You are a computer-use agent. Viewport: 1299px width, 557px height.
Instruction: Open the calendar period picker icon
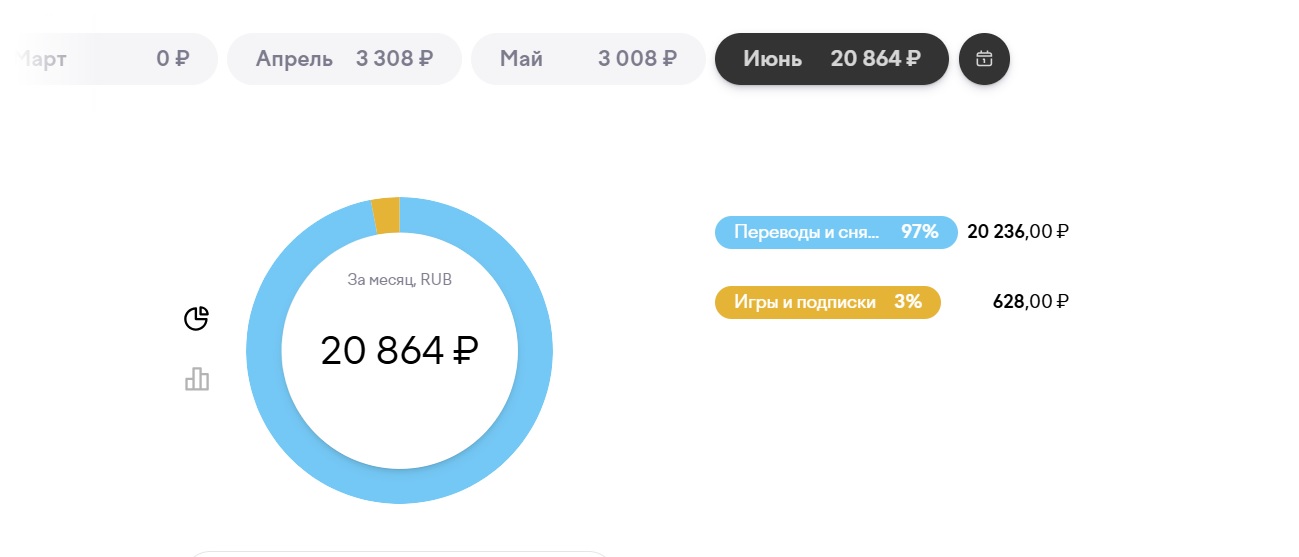[x=984, y=59]
